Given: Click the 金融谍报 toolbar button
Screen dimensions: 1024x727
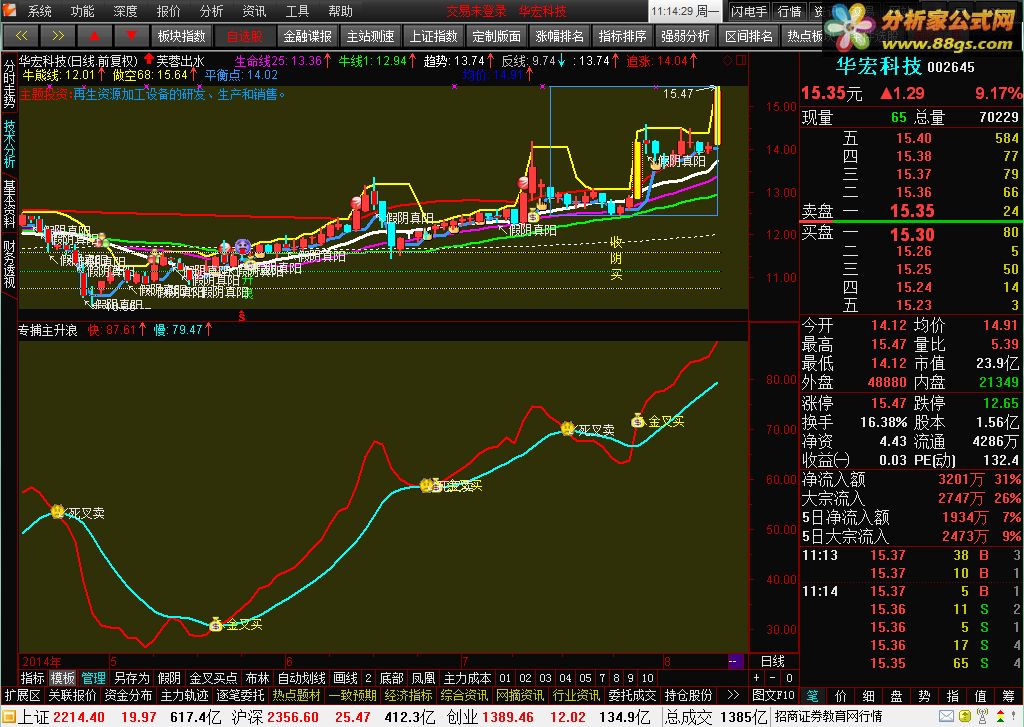Looking at the screenshot, I should 308,37.
